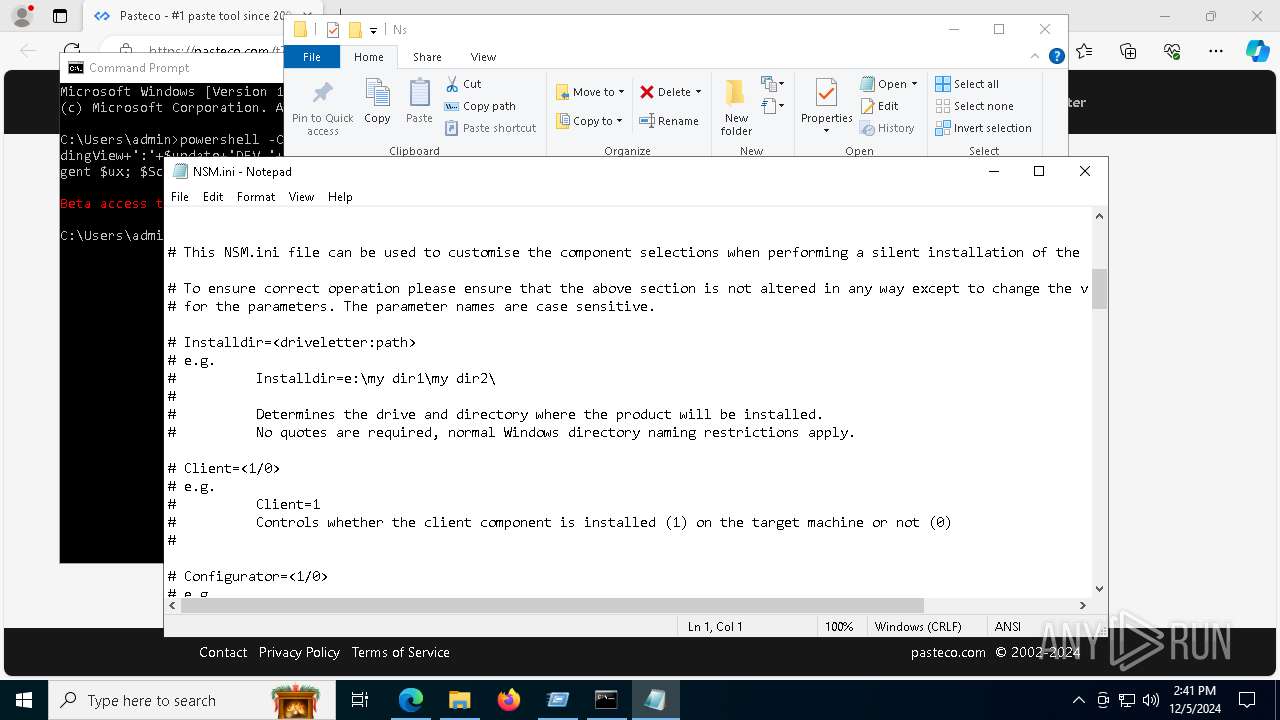Click New folder icon in quick access toolbar
Image resolution: width=1280 pixels, height=720 pixels.
(355, 30)
